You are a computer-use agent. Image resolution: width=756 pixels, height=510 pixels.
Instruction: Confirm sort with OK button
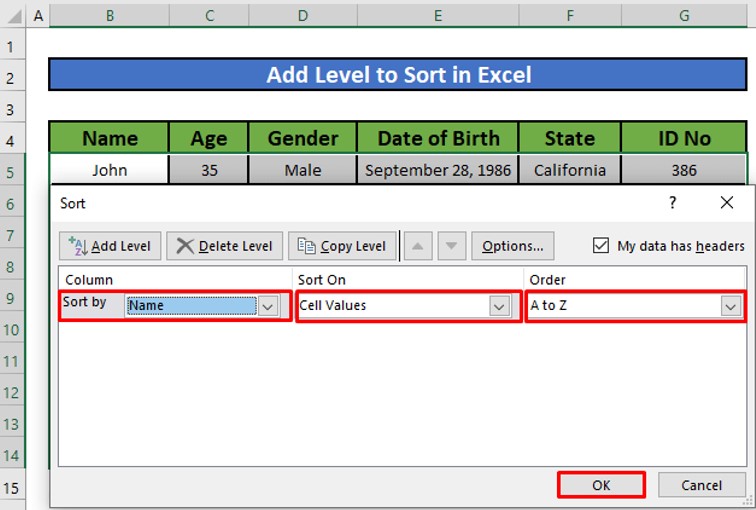click(601, 485)
